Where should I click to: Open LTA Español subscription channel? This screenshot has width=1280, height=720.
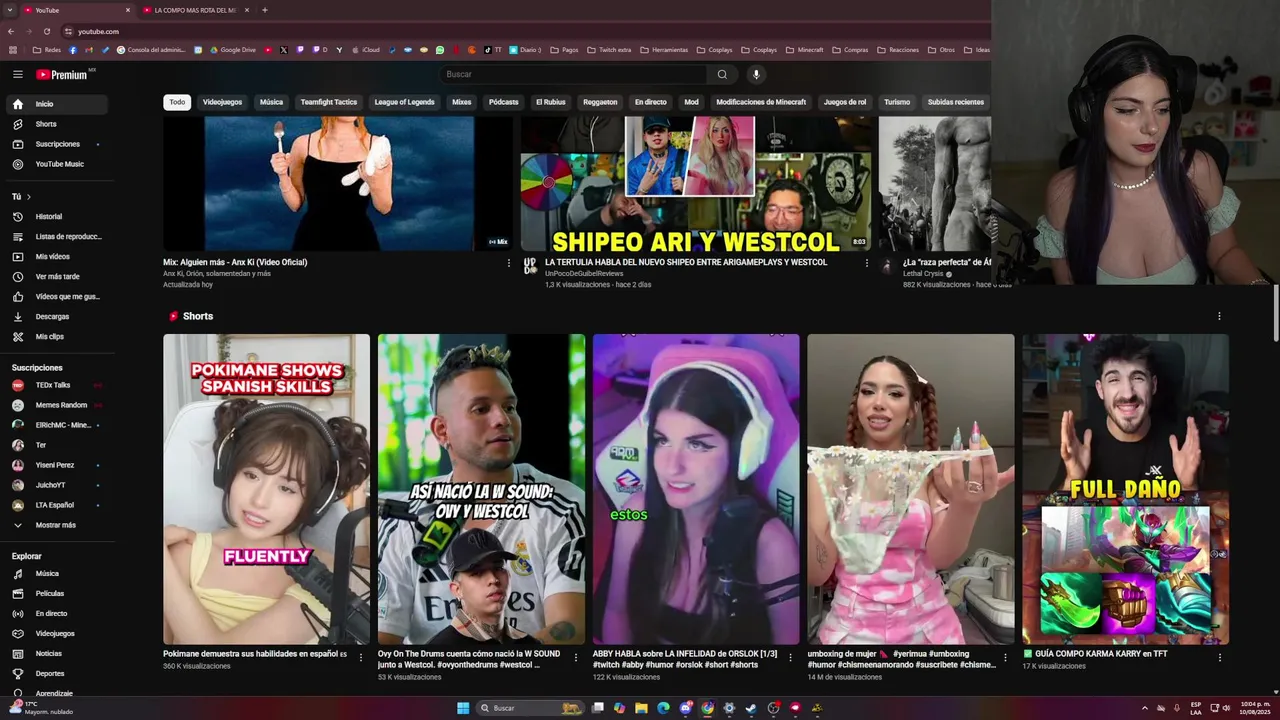[57, 505]
